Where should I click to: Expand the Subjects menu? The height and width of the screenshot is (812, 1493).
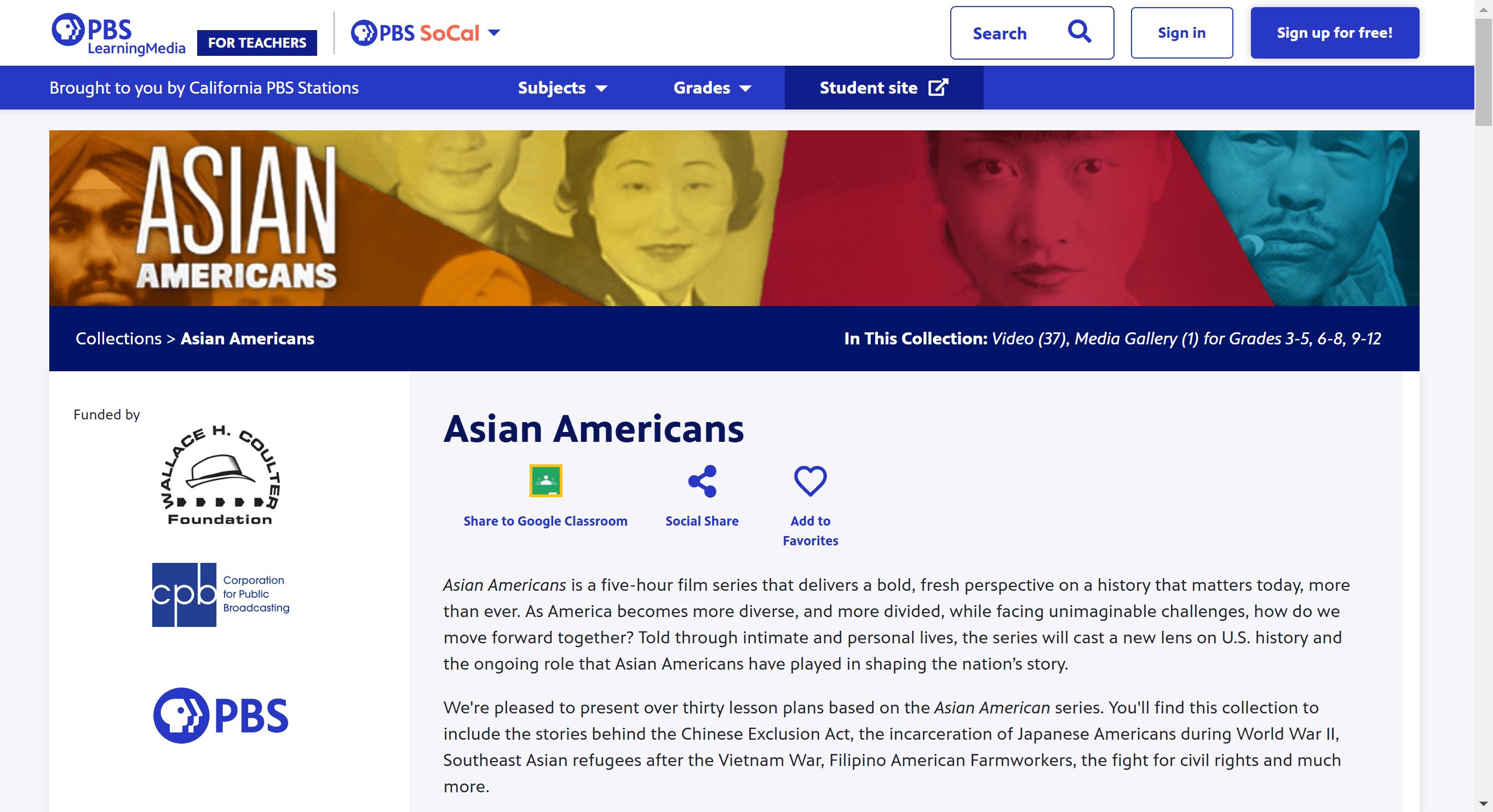(x=562, y=88)
